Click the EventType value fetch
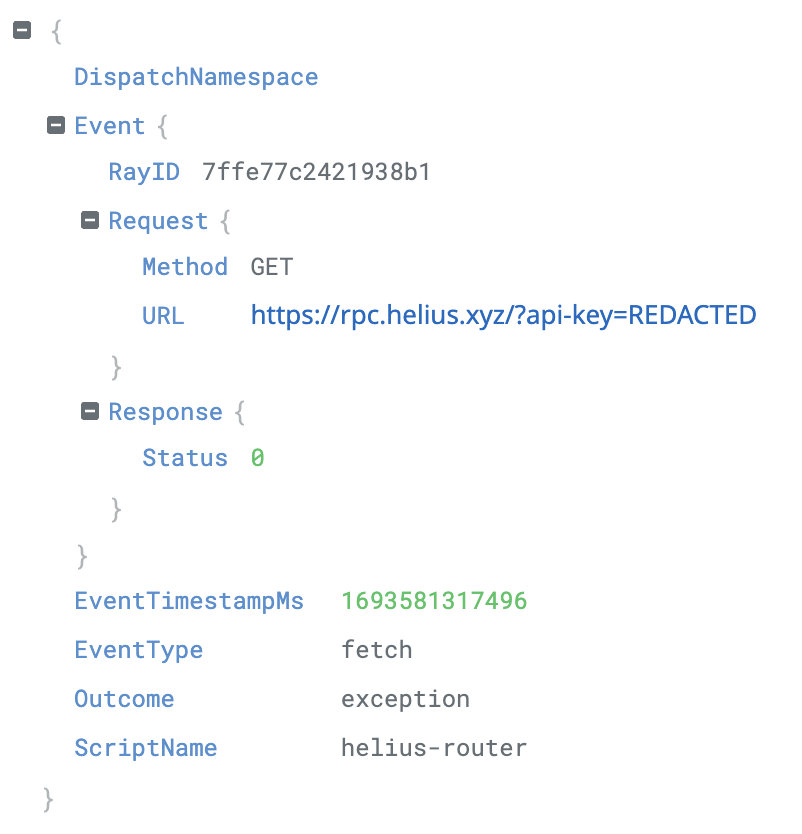Viewport: 802px width, 834px height. point(377,650)
